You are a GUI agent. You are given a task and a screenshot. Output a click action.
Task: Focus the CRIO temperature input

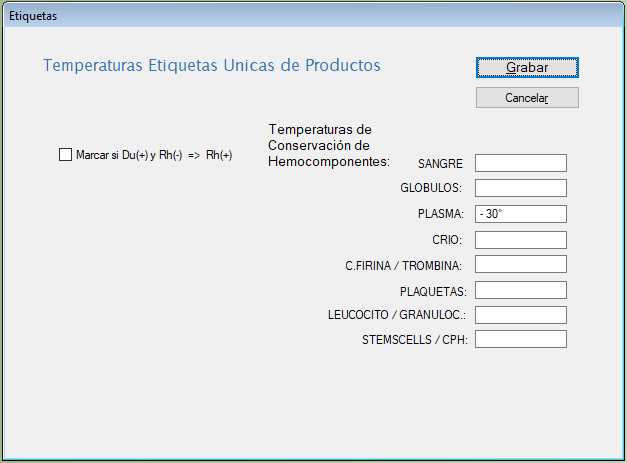[x=520, y=240]
